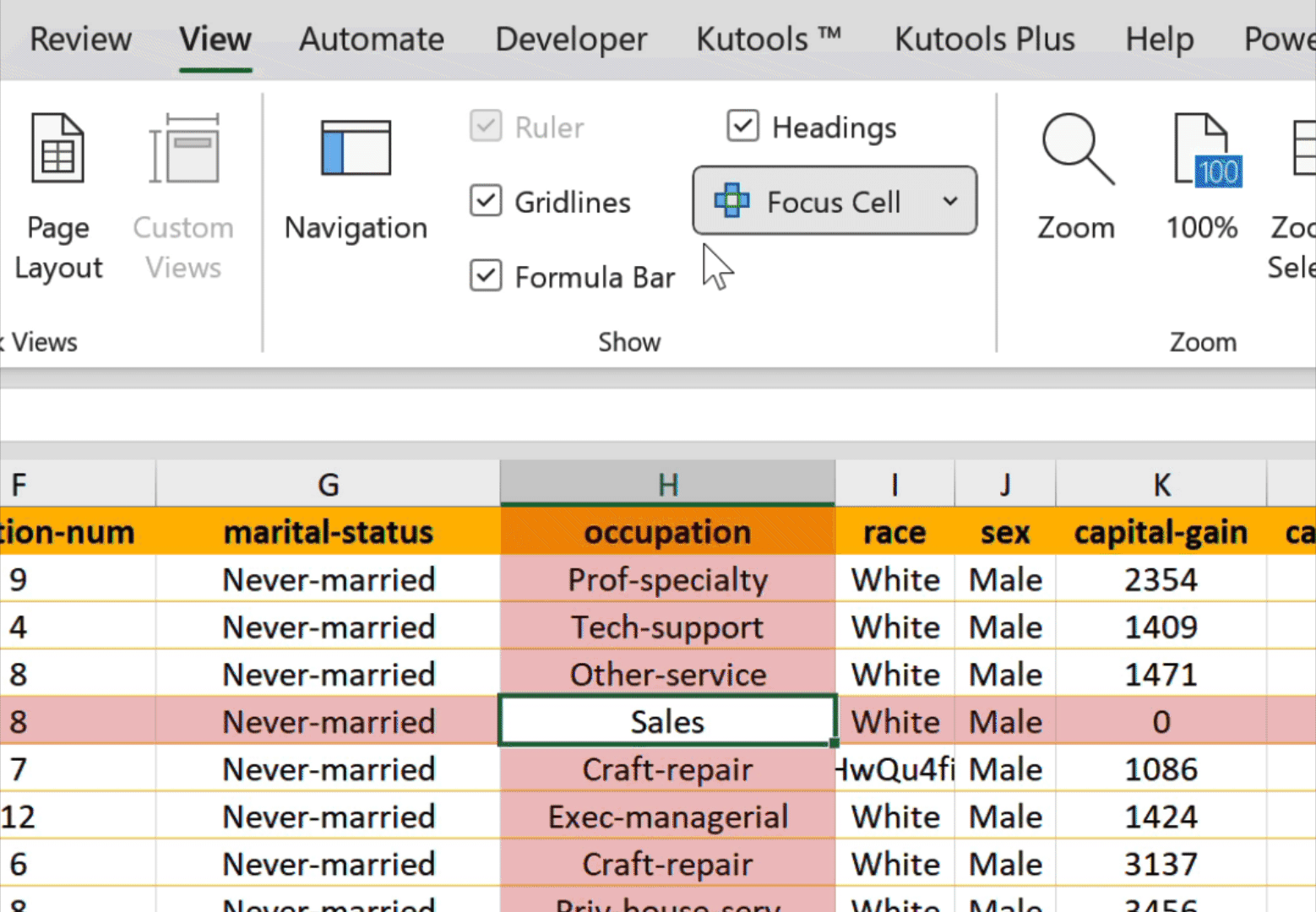The width and height of the screenshot is (1316, 912).
Task: Select the Other-service cell
Action: (668, 674)
